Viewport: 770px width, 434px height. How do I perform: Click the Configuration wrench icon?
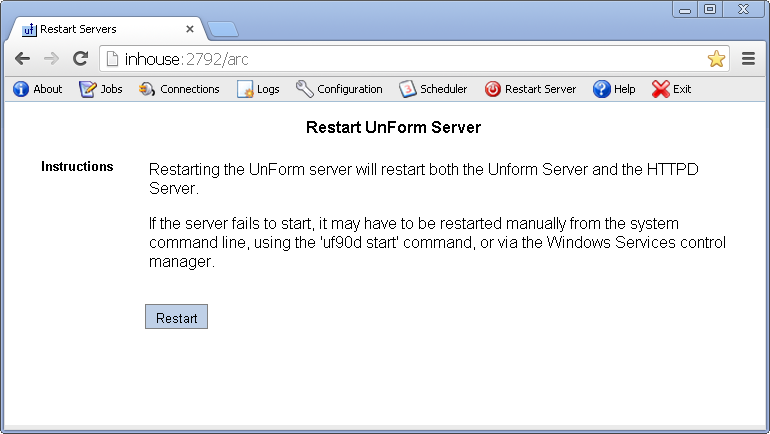[305, 89]
